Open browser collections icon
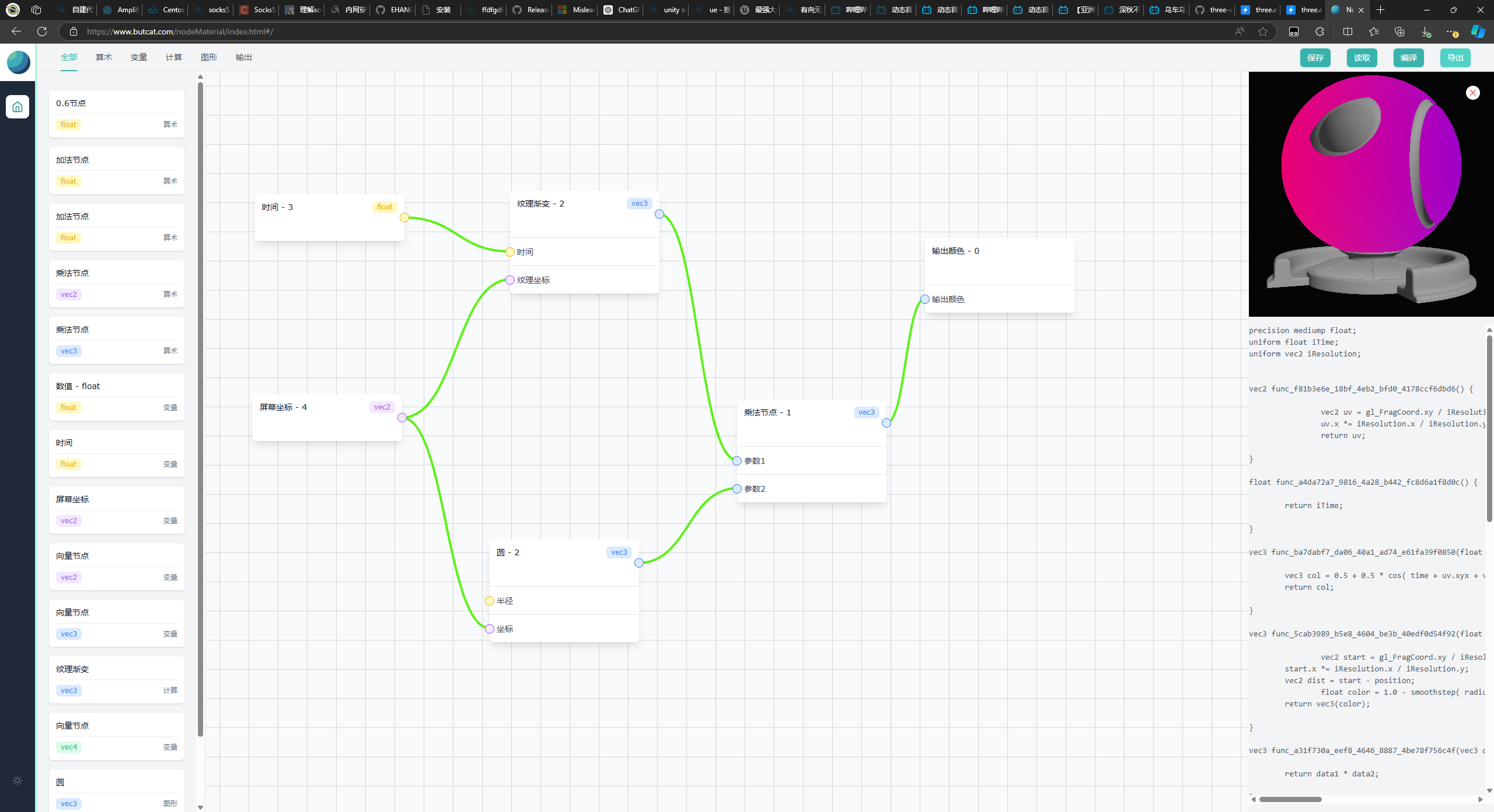 point(1399,32)
